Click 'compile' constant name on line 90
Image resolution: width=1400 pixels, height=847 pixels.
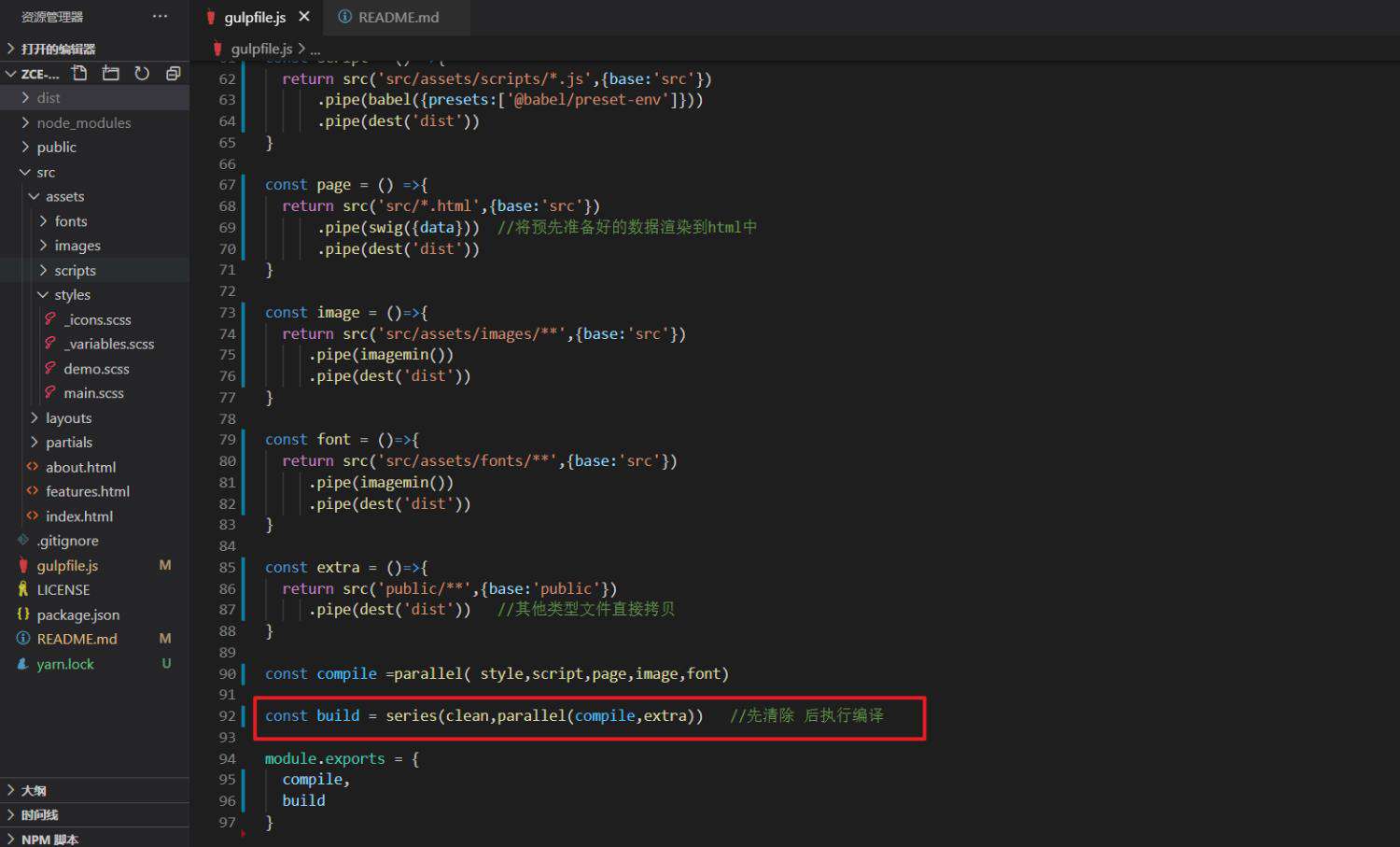[346, 673]
